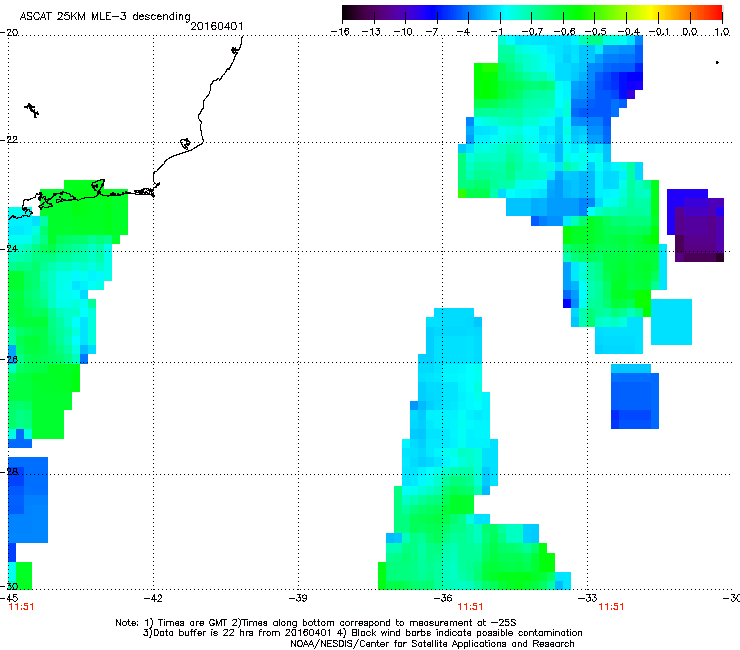
Task: Click the color scale label '-16'
Action: click(x=340, y=32)
